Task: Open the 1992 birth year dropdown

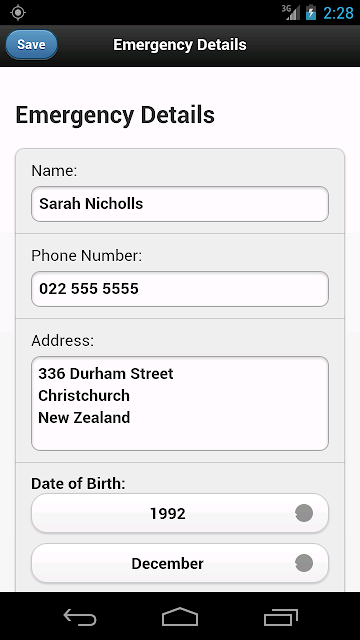Action: tap(180, 513)
